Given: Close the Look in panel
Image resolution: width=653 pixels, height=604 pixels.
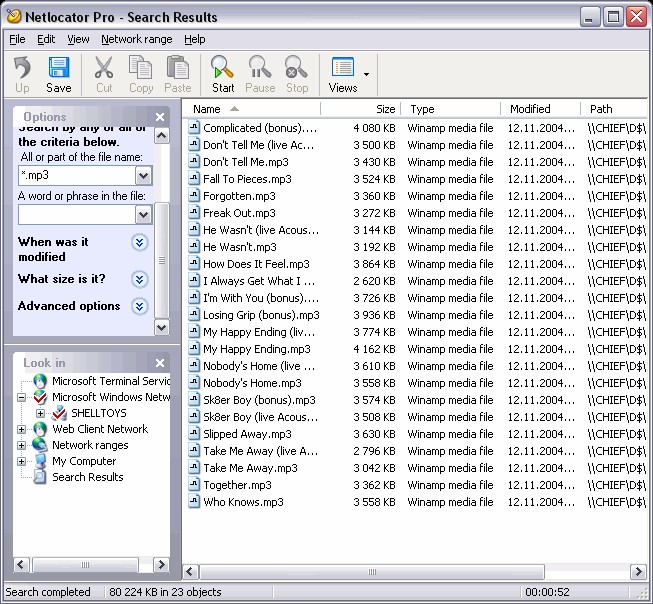Looking at the screenshot, I should tap(160, 363).
